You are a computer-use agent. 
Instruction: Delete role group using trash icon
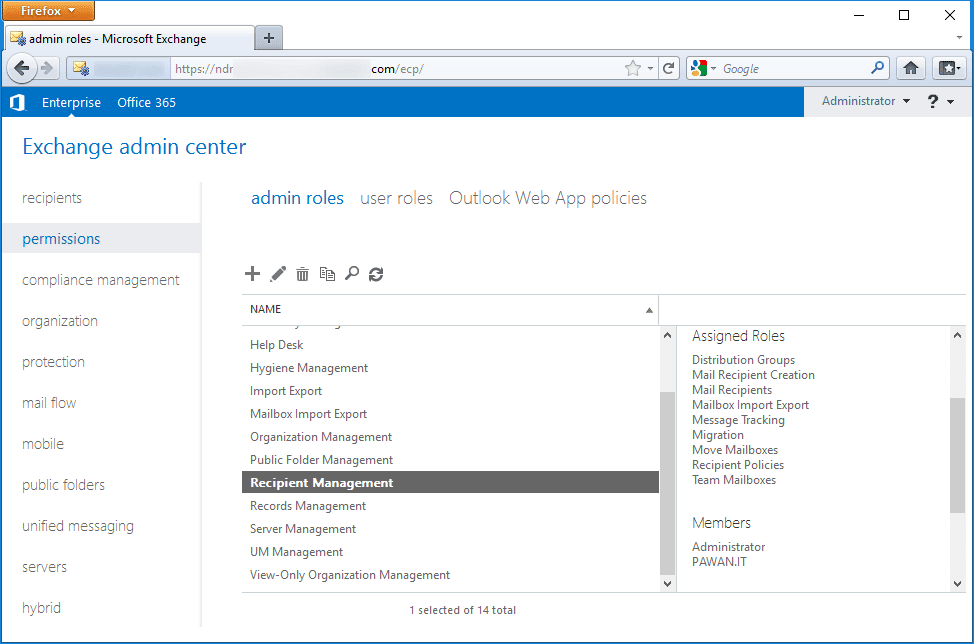(x=303, y=274)
